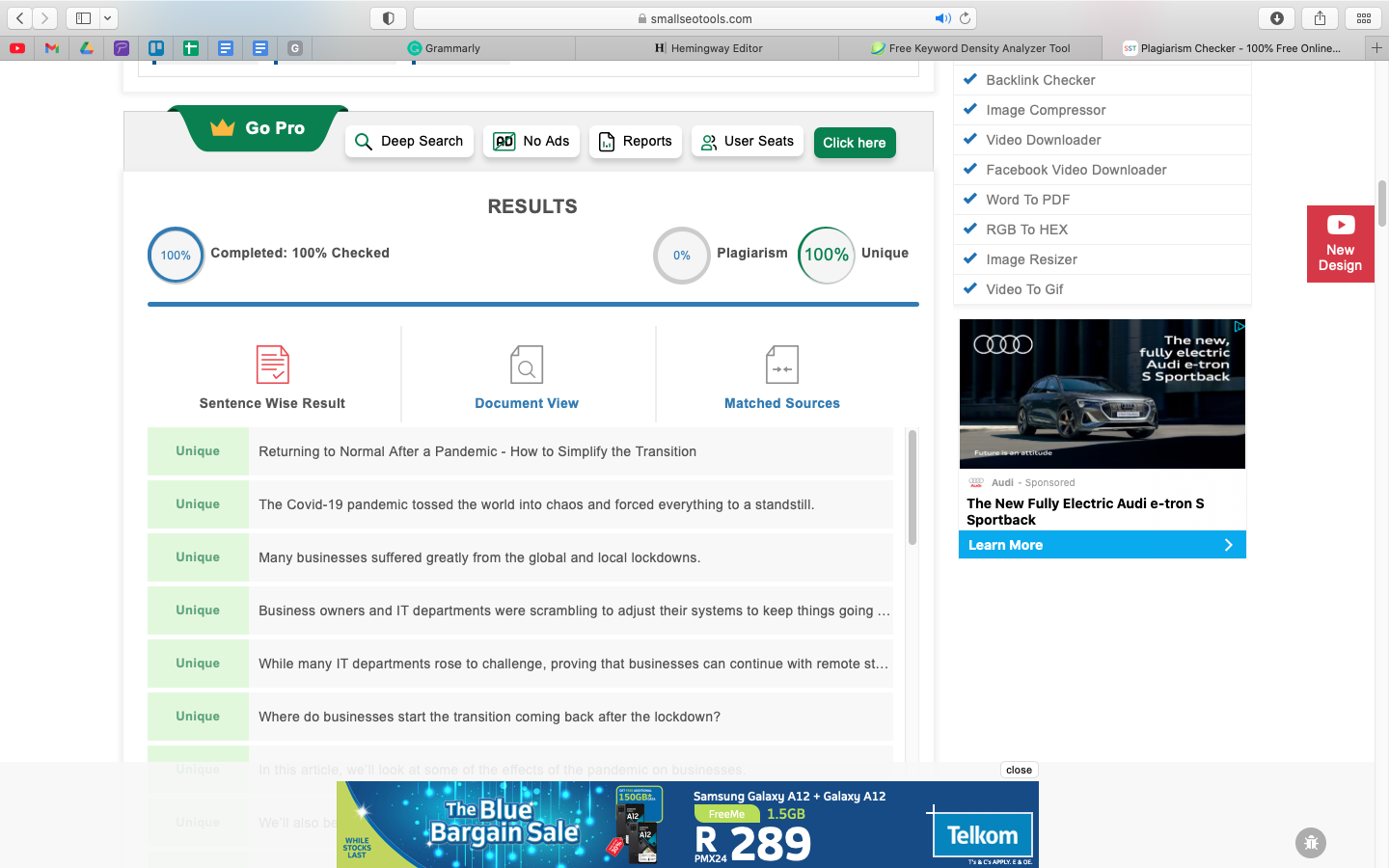Toggle the Safari sidebar button
The image size is (1389, 868).
(x=83, y=17)
